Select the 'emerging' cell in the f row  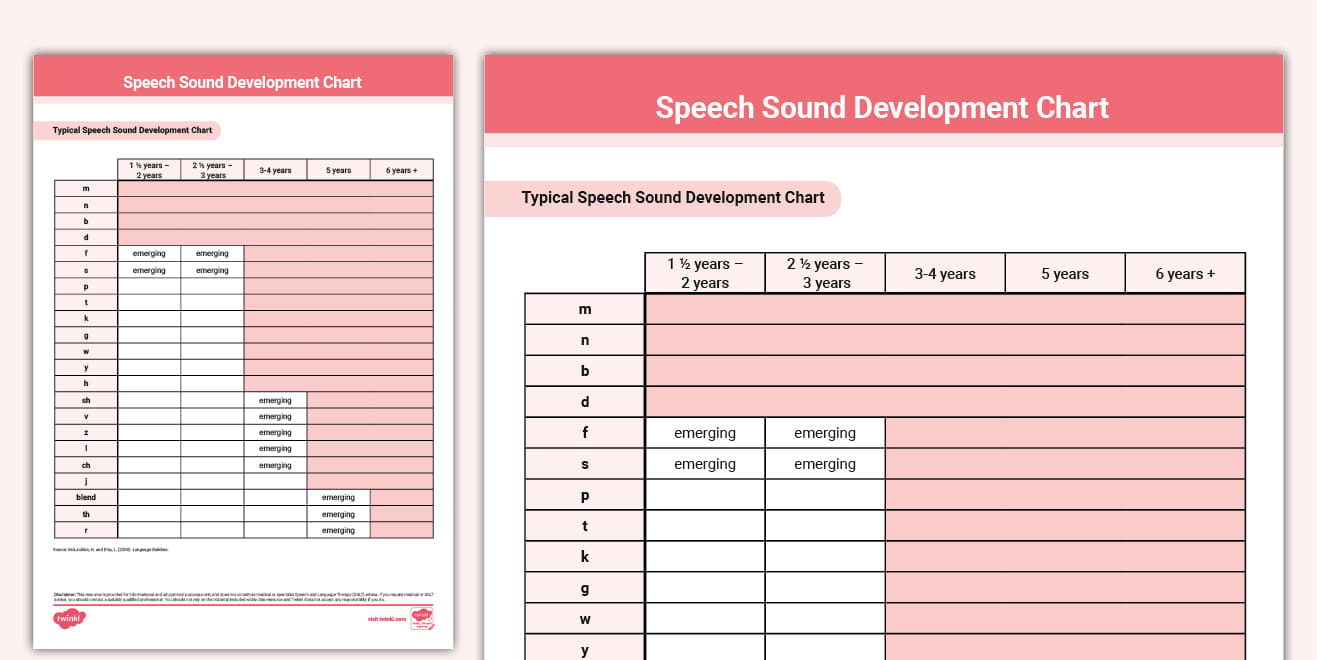[x=705, y=432]
